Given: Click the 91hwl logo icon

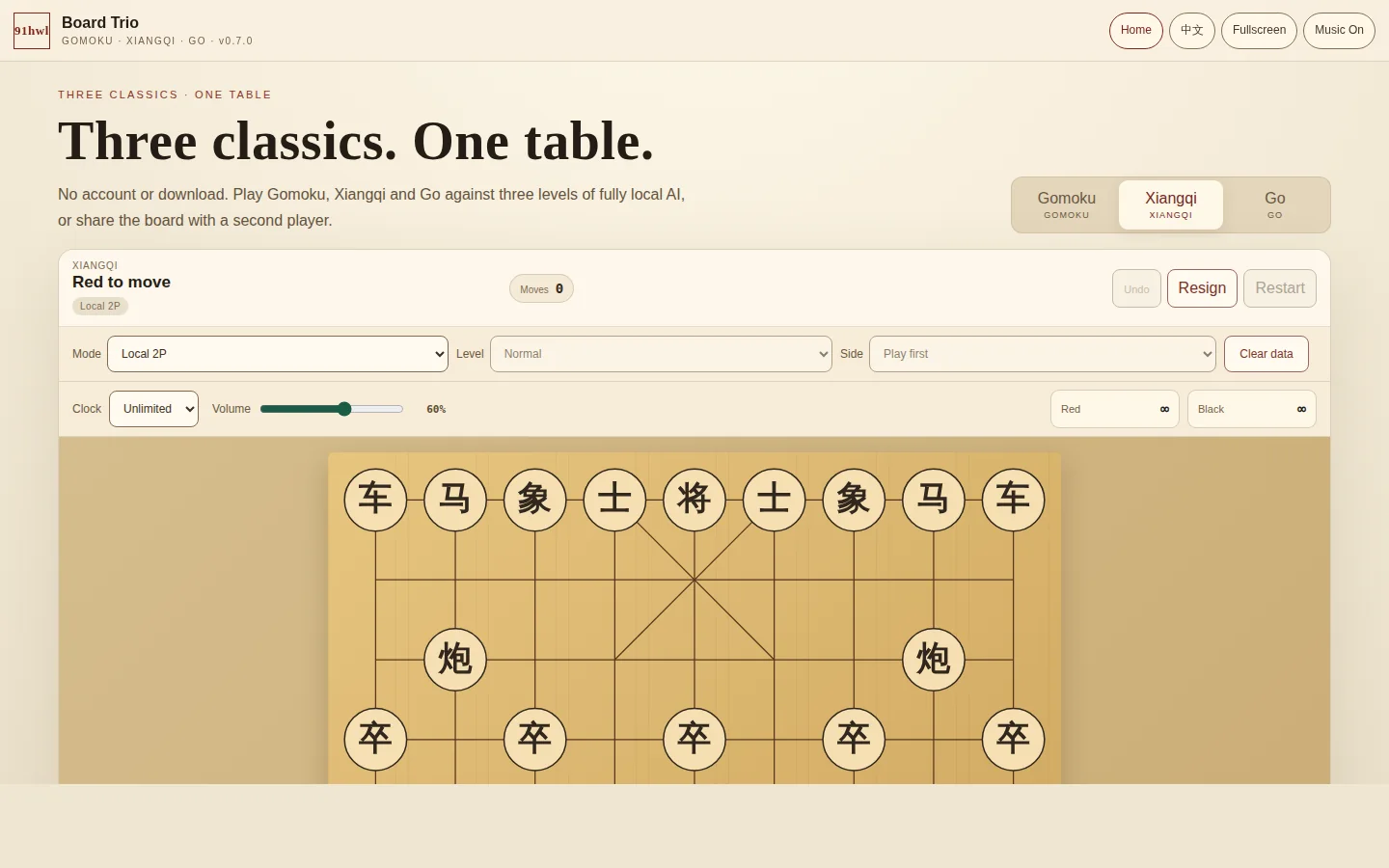Looking at the screenshot, I should click(32, 31).
